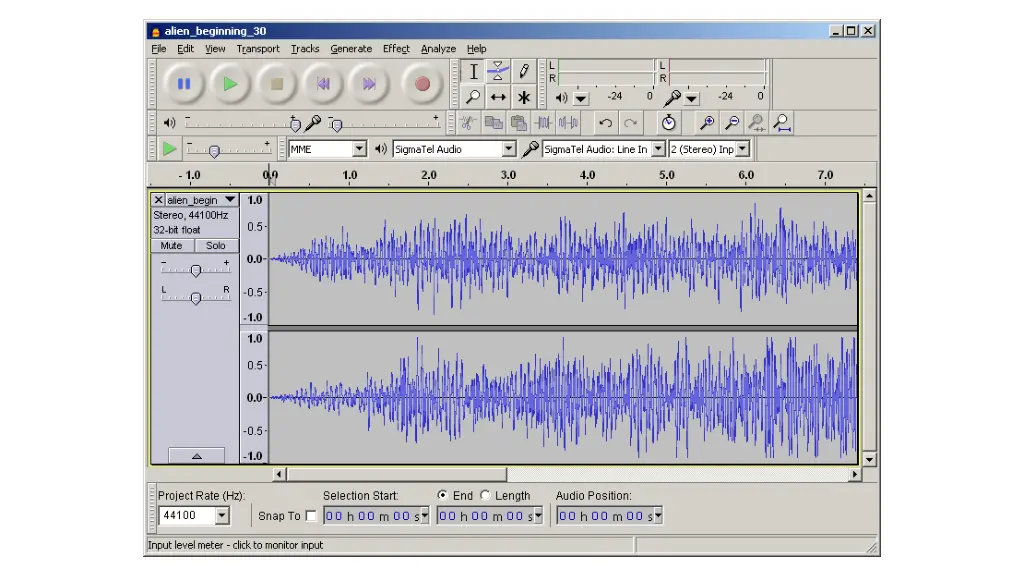Click the vertical scrollbar down arrow
The width and height of the screenshot is (1024, 576).
click(869, 460)
